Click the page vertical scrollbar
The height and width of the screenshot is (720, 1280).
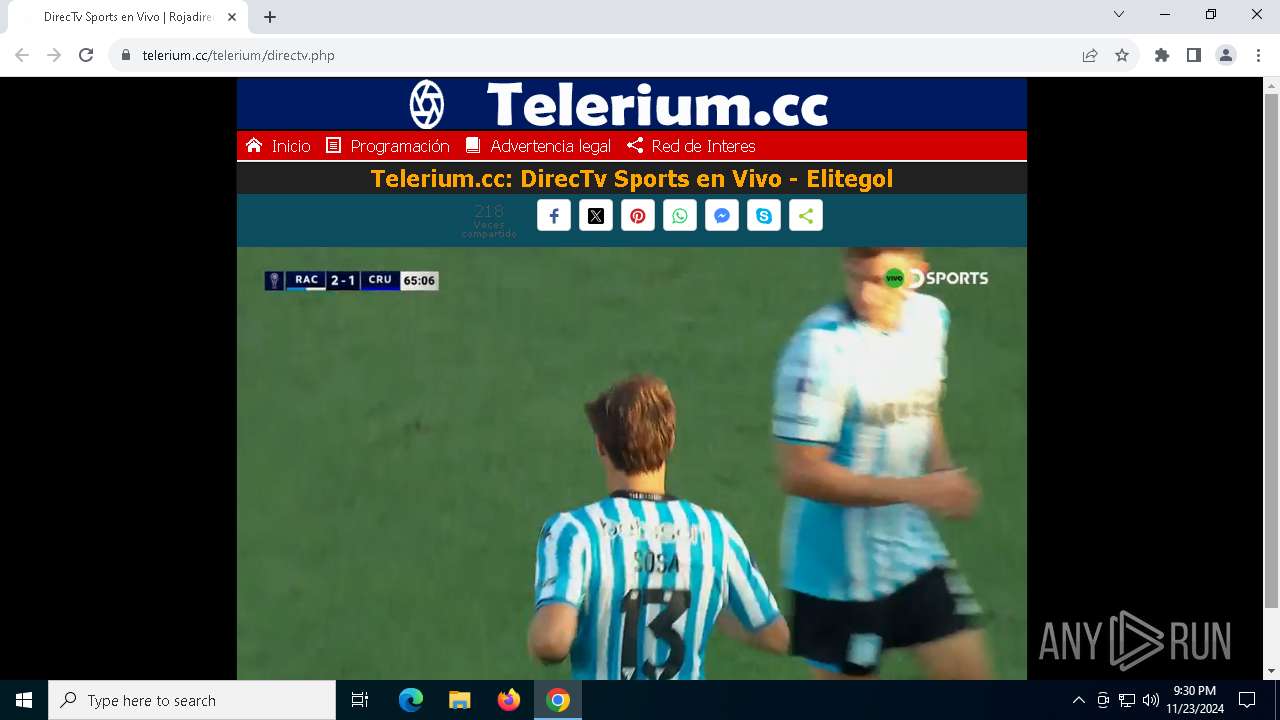pos(1272,350)
